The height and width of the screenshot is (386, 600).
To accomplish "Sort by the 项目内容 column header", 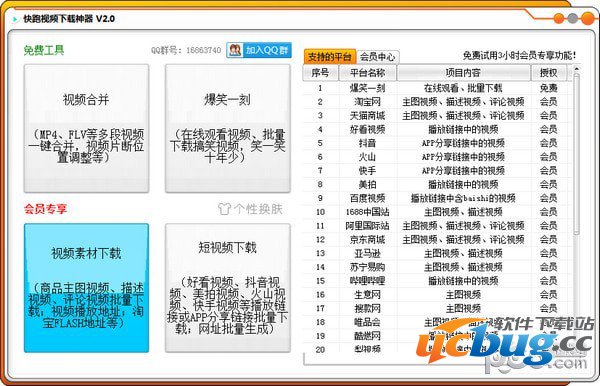I will point(463,73).
